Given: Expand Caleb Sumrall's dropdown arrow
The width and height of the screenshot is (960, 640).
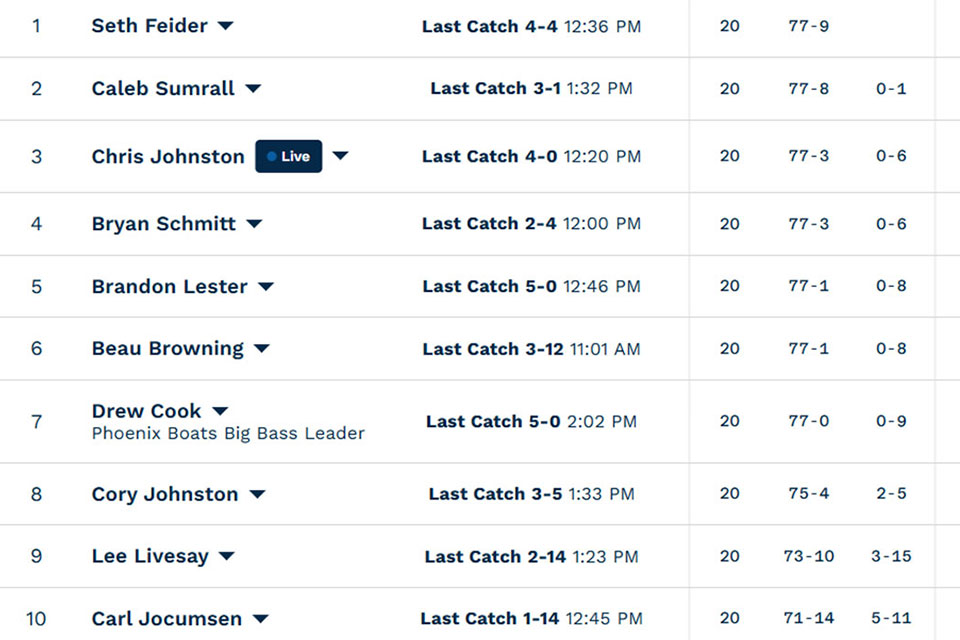Looking at the screenshot, I should click(253, 89).
